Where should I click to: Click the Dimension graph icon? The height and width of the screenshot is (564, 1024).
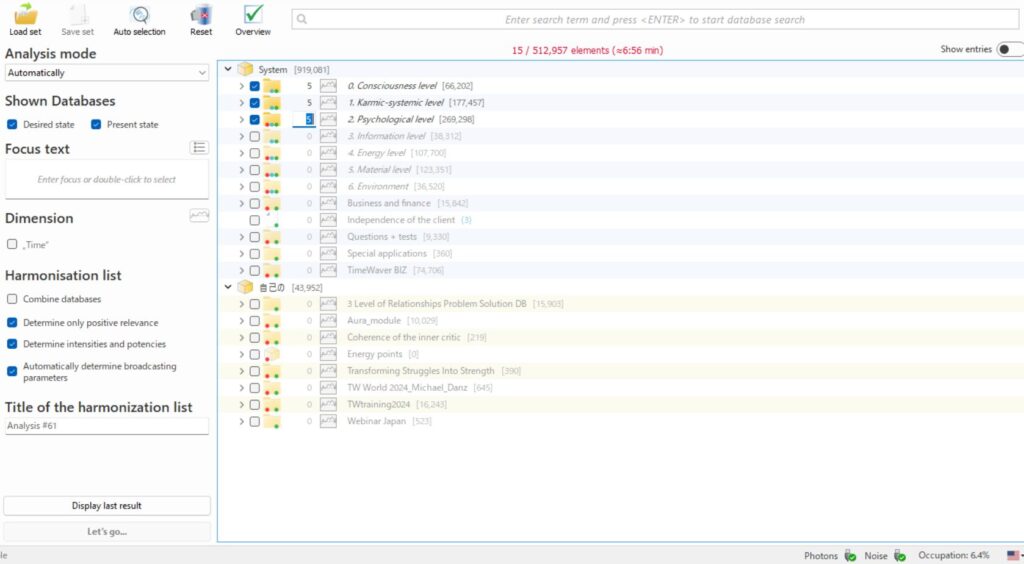click(x=199, y=216)
